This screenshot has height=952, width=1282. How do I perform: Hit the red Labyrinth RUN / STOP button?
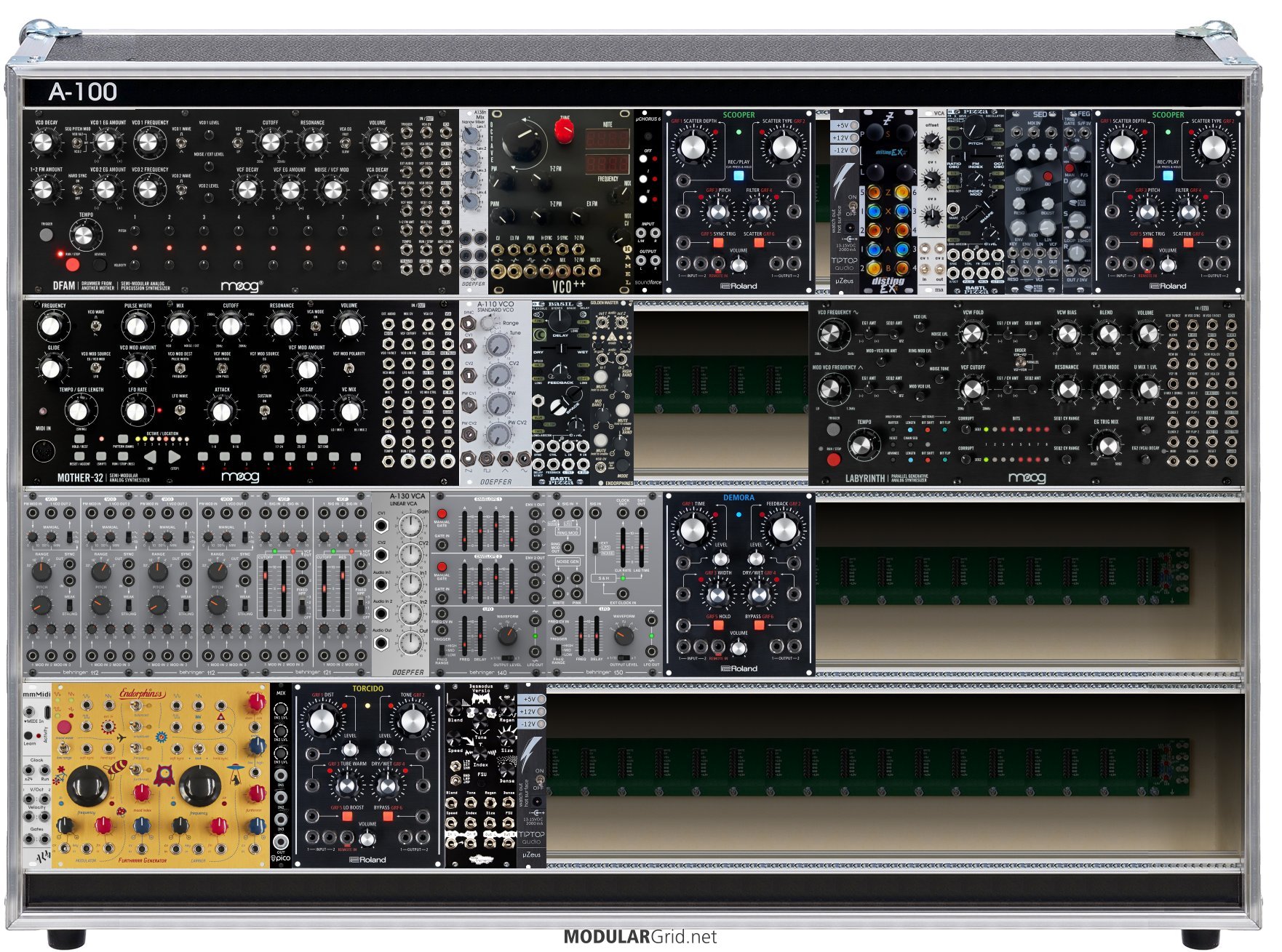pos(834,459)
